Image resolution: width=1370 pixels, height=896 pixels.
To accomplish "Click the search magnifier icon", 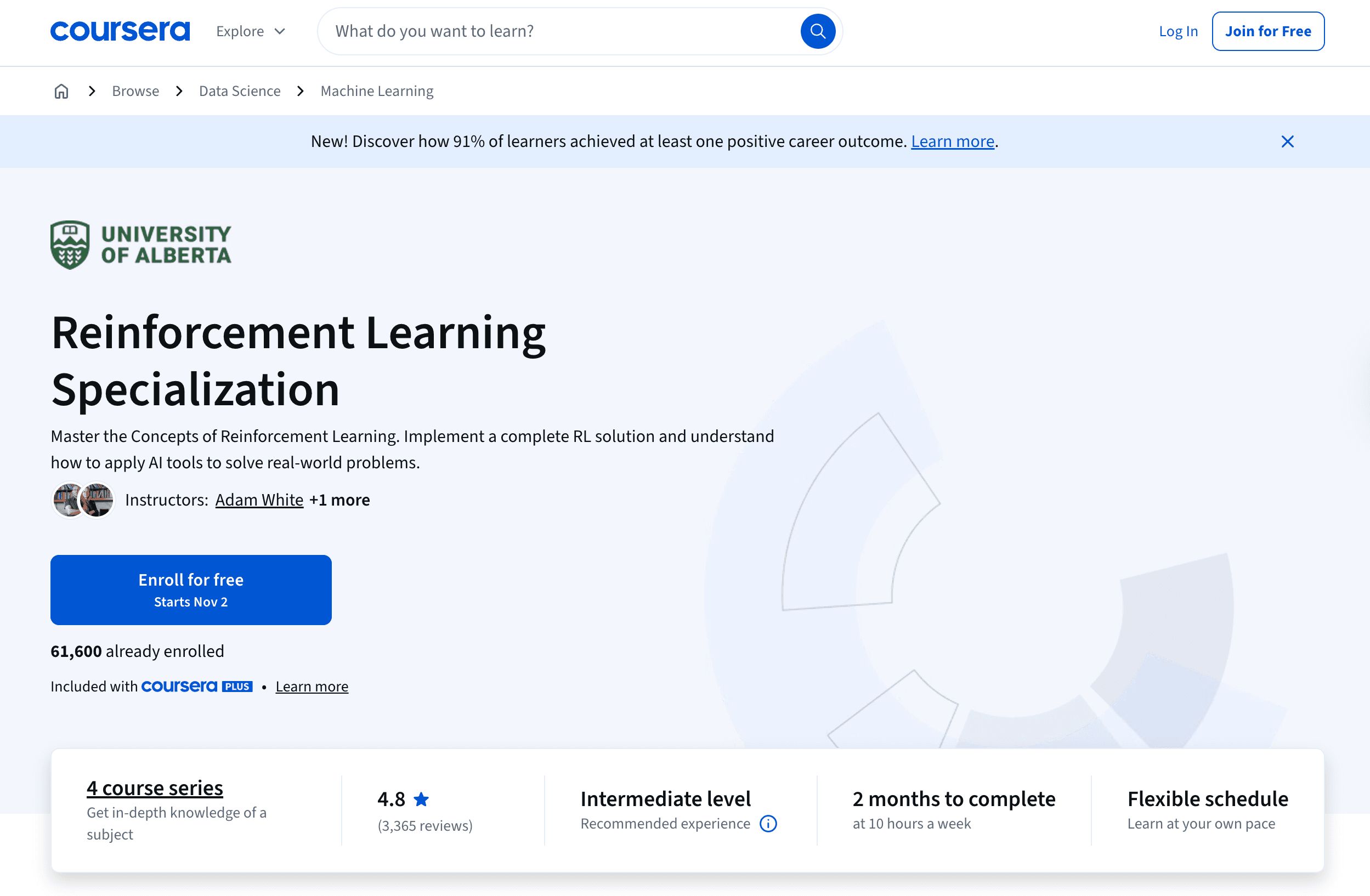I will (x=817, y=31).
